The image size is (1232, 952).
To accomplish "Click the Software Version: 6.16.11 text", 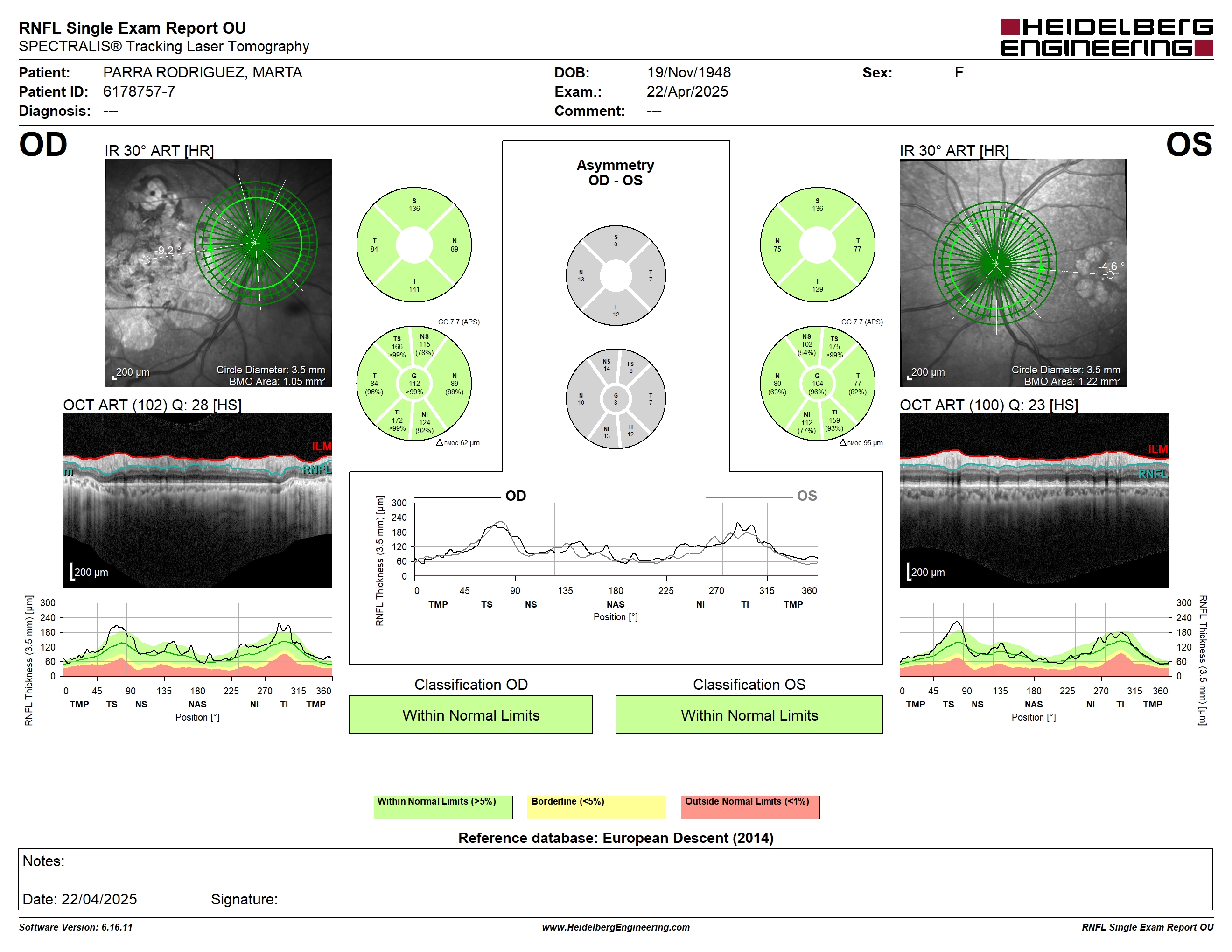I will coord(76,927).
